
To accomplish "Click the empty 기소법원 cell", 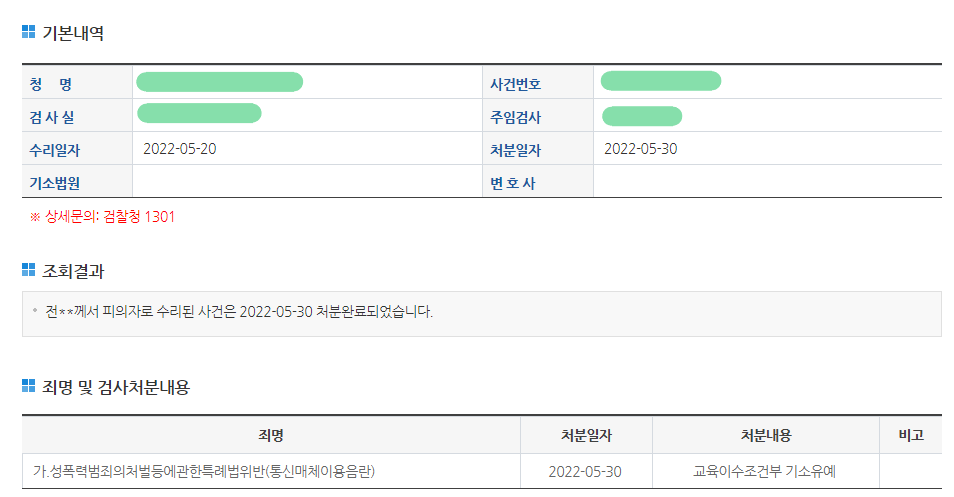I will point(306,182).
